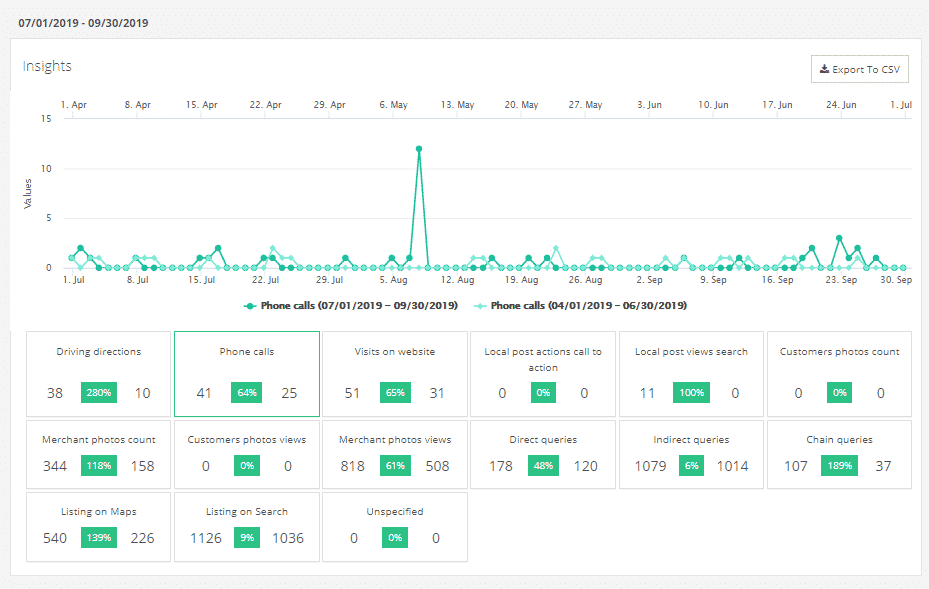Screen dimensions: 929x589
Task: Select Local post actions call to action card
Action: (x=543, y=374)
